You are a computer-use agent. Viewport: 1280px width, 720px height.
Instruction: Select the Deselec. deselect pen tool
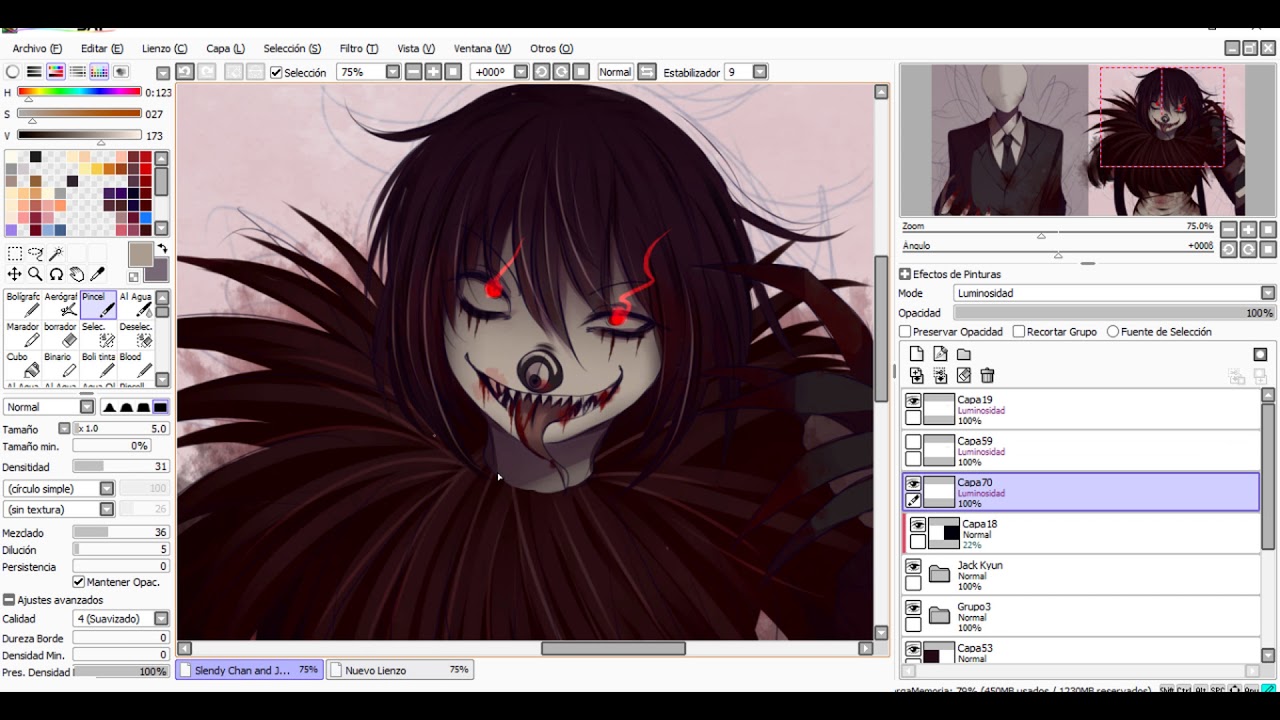point(136,335)
